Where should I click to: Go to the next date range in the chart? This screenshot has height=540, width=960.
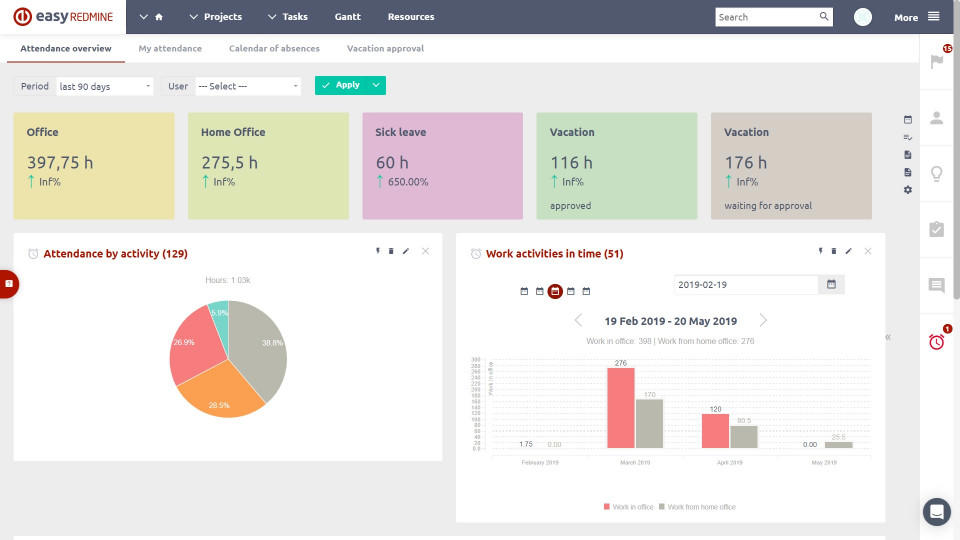click(763, 321)
